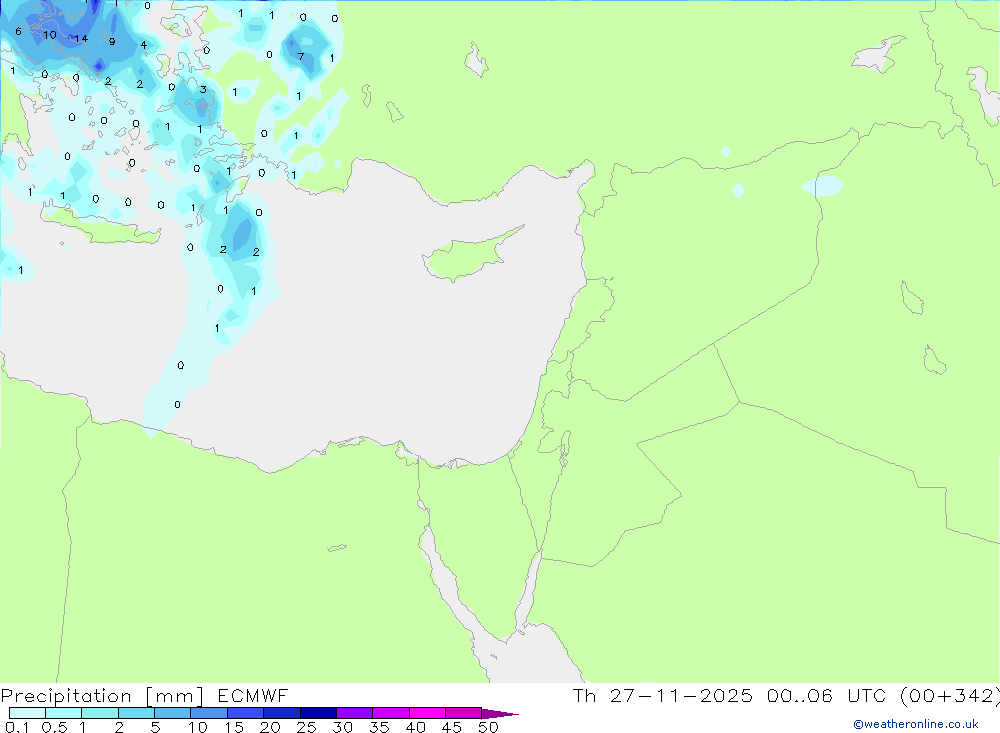The image size is (1000, 733).
Task: Select the 40–45 mm legend swatch
Action: (427, 713)
